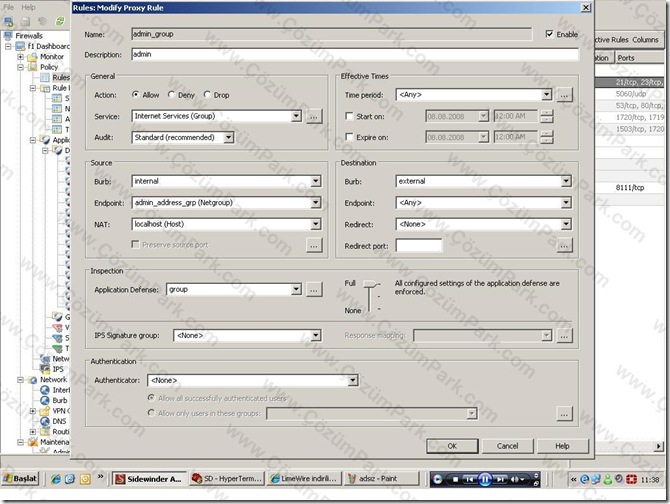
Task: Select the Rules item in the tree
Action: (61, 77)
